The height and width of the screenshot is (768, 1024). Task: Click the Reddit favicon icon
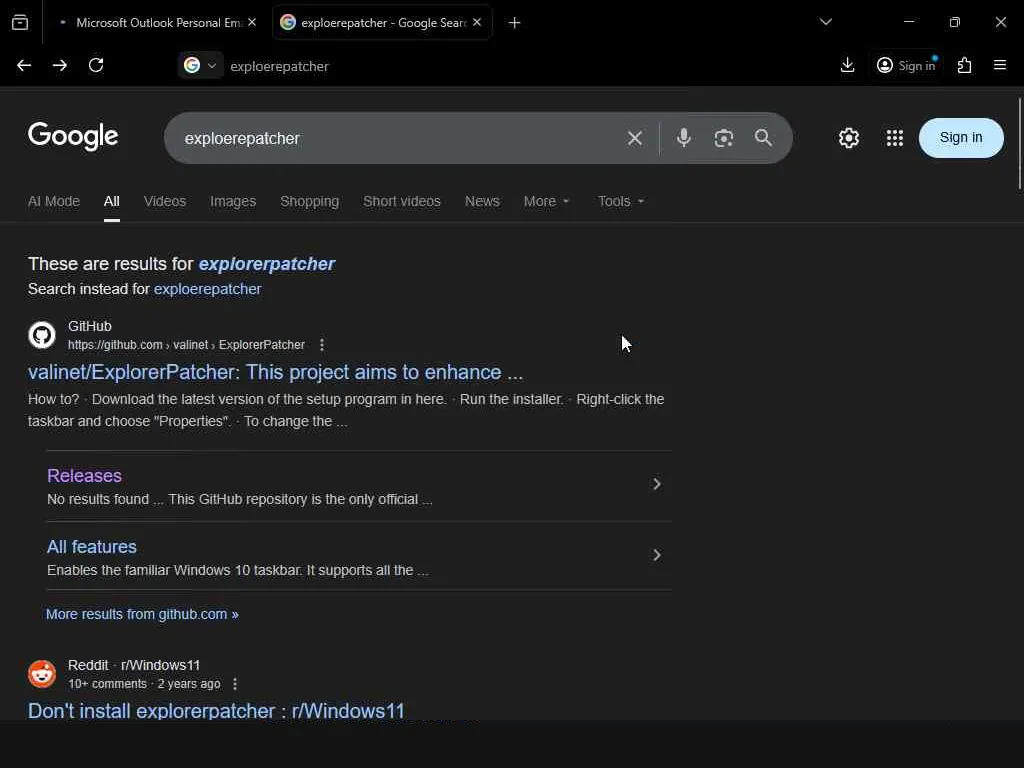tap(42, 674)
